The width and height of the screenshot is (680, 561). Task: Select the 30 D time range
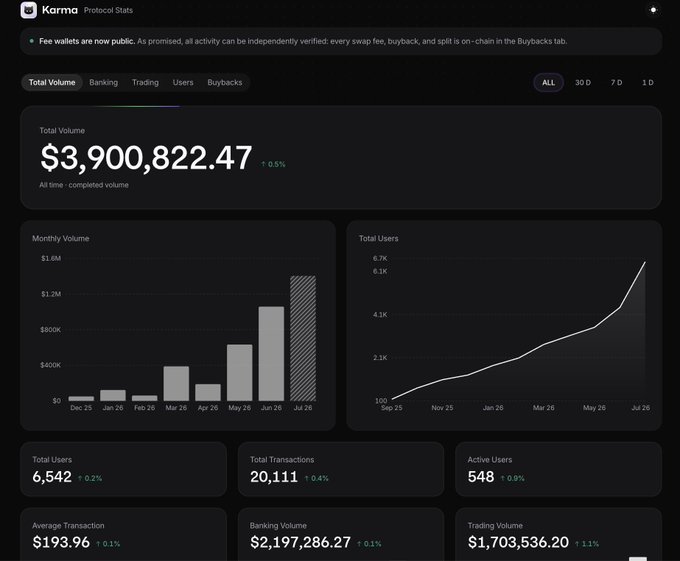pos(583,82)
